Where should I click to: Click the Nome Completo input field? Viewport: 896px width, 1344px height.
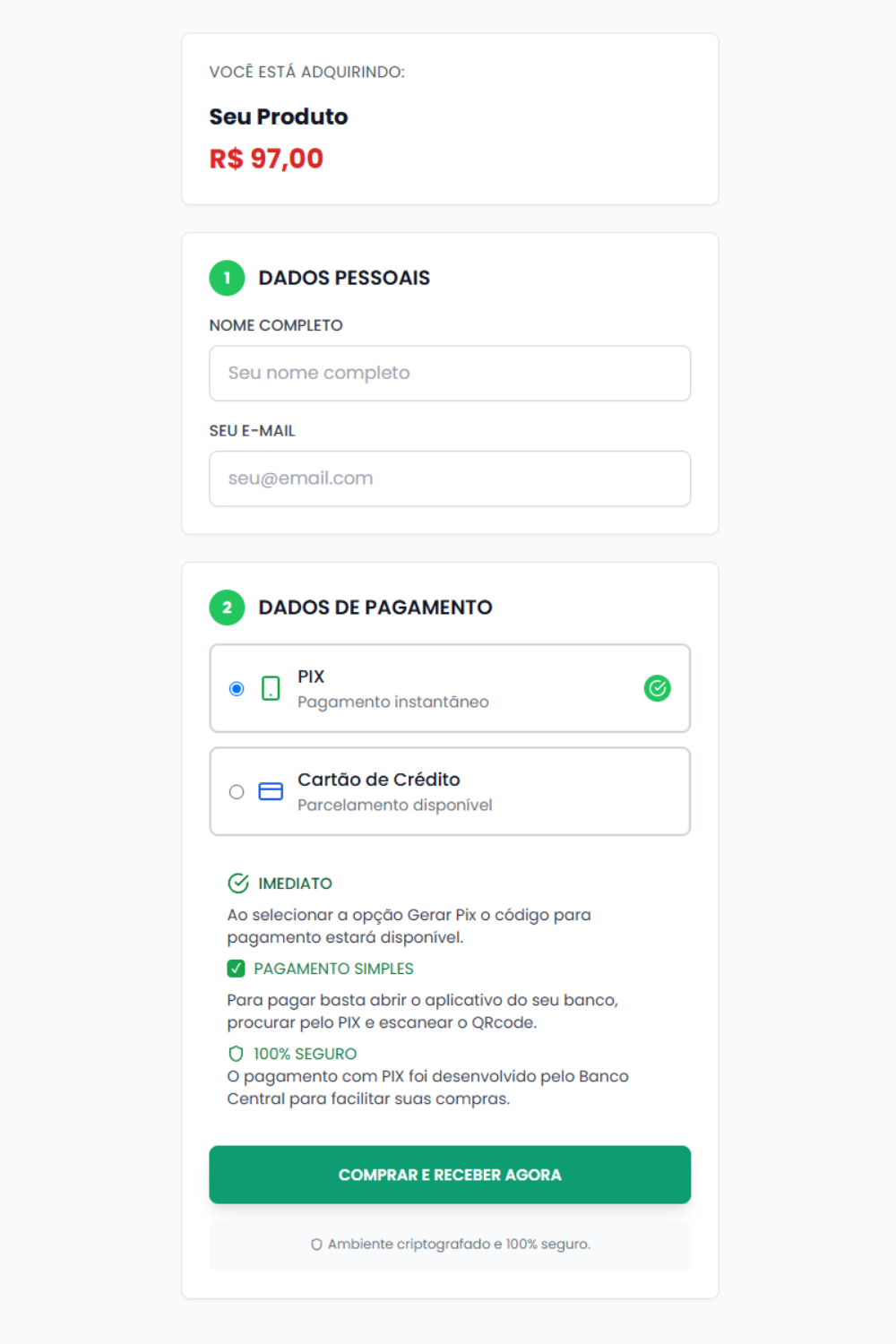click(x=450, y=373)
